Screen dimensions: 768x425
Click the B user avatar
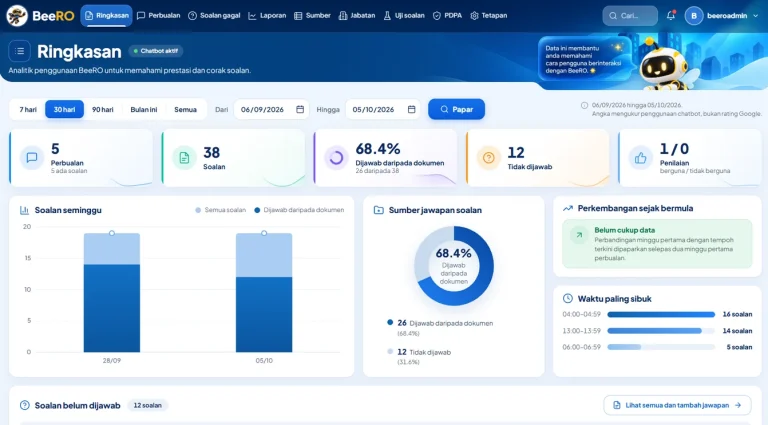[694, 16]
